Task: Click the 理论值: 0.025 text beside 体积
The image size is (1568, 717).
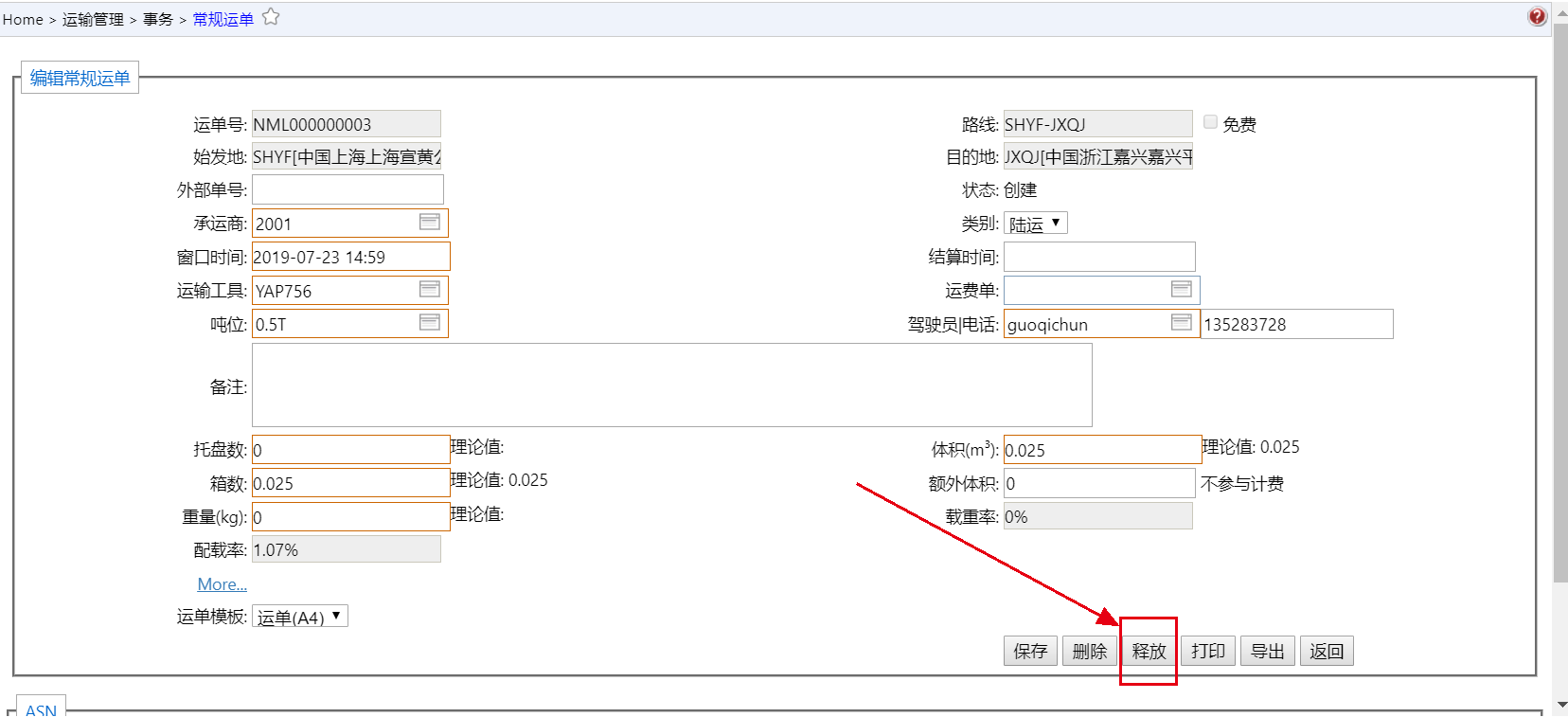Action: tap(1251, 447)
